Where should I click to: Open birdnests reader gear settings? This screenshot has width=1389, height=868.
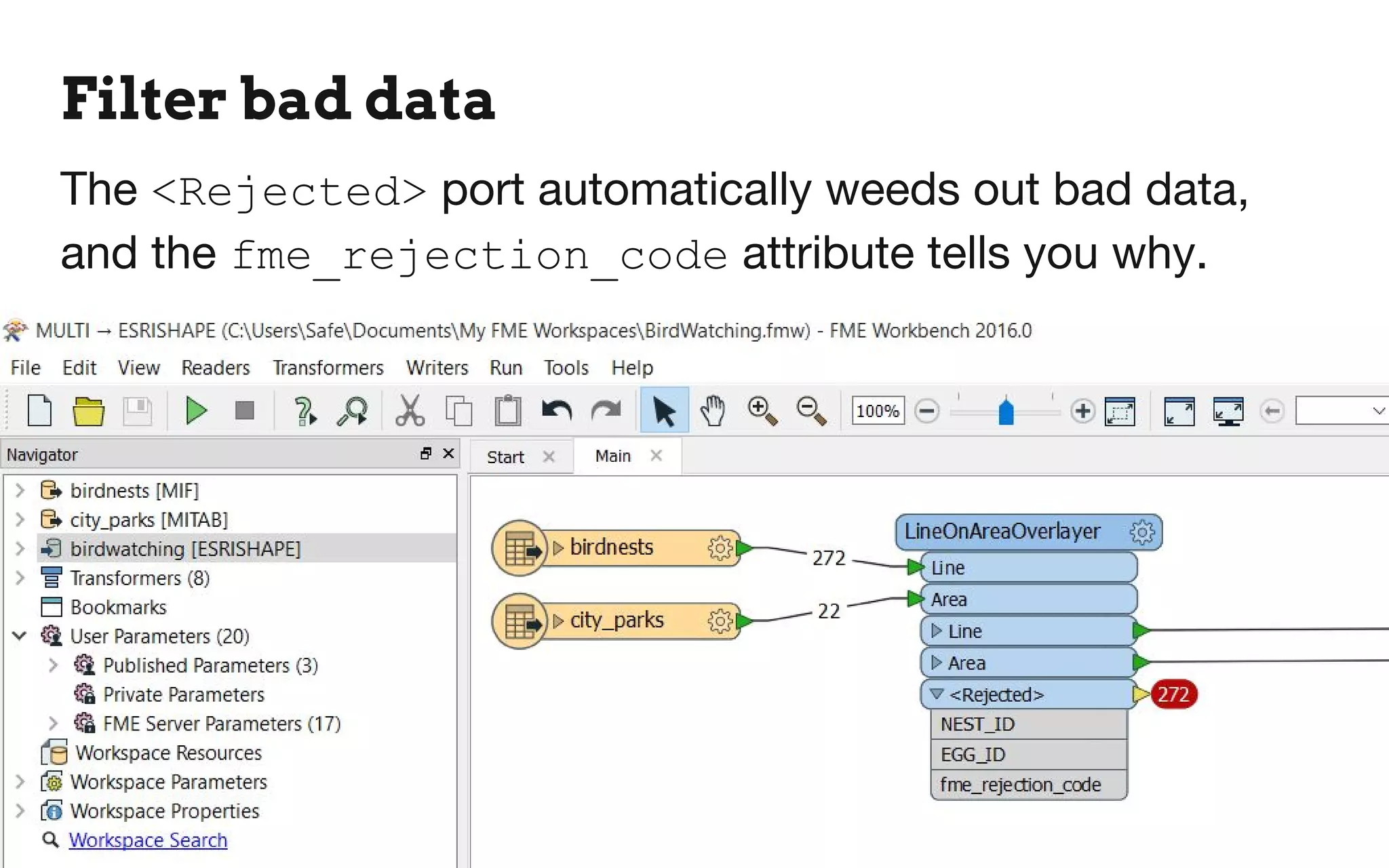(720, 548)
